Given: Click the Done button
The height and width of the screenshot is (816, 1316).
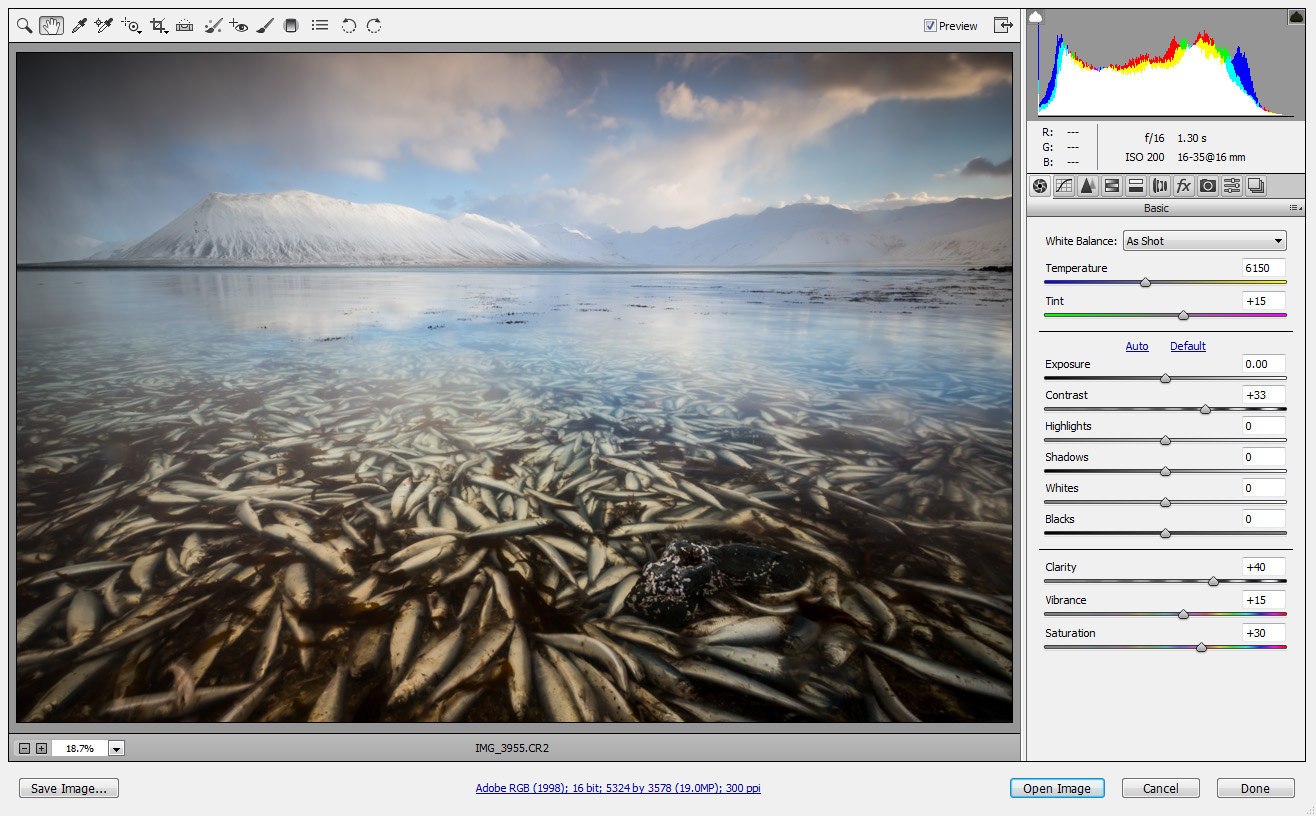Looking at the screenshot, I should click(1255, 788).
